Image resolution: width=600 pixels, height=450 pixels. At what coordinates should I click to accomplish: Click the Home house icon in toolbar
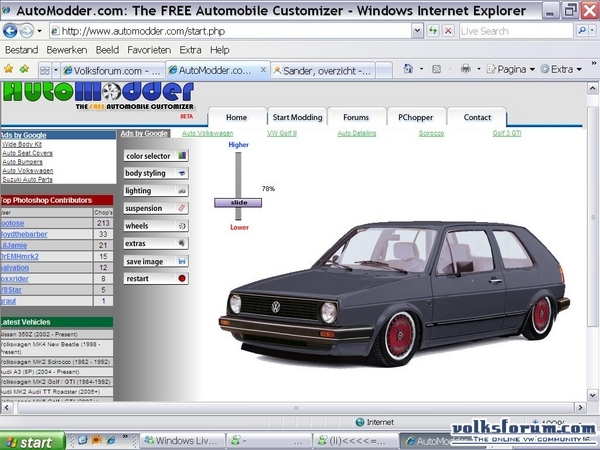tap(408, 69)
